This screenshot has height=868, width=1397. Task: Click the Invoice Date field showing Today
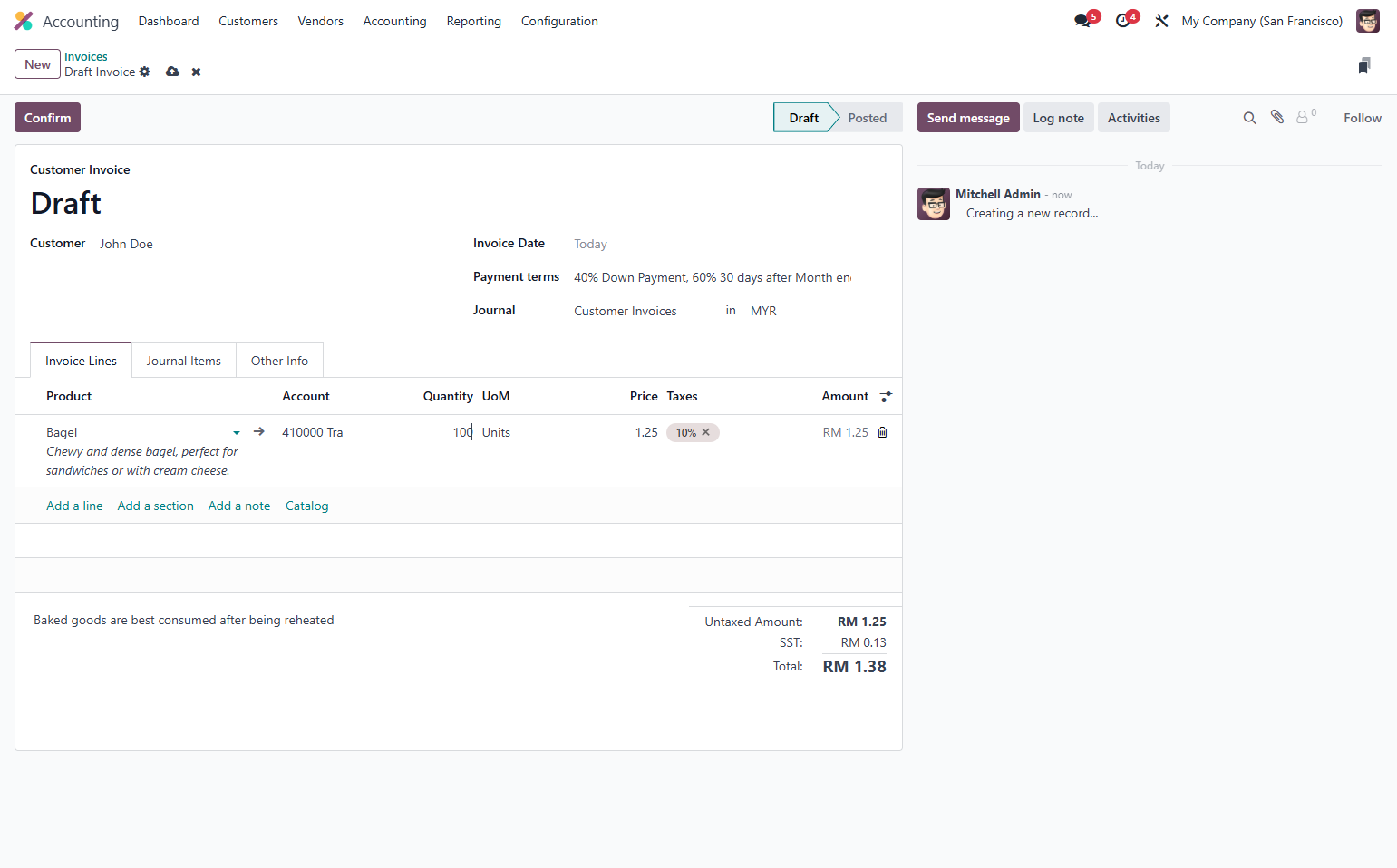pos(713,244)
